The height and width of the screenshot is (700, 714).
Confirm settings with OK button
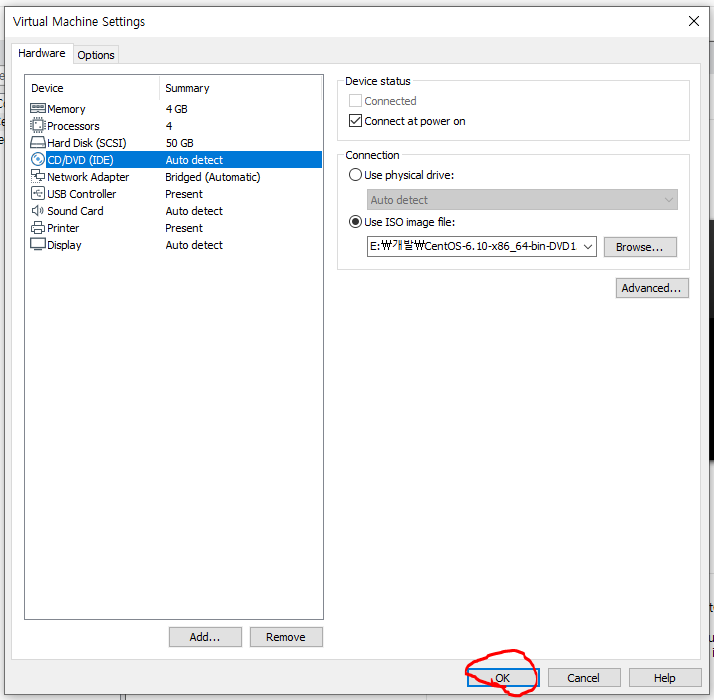503,678
